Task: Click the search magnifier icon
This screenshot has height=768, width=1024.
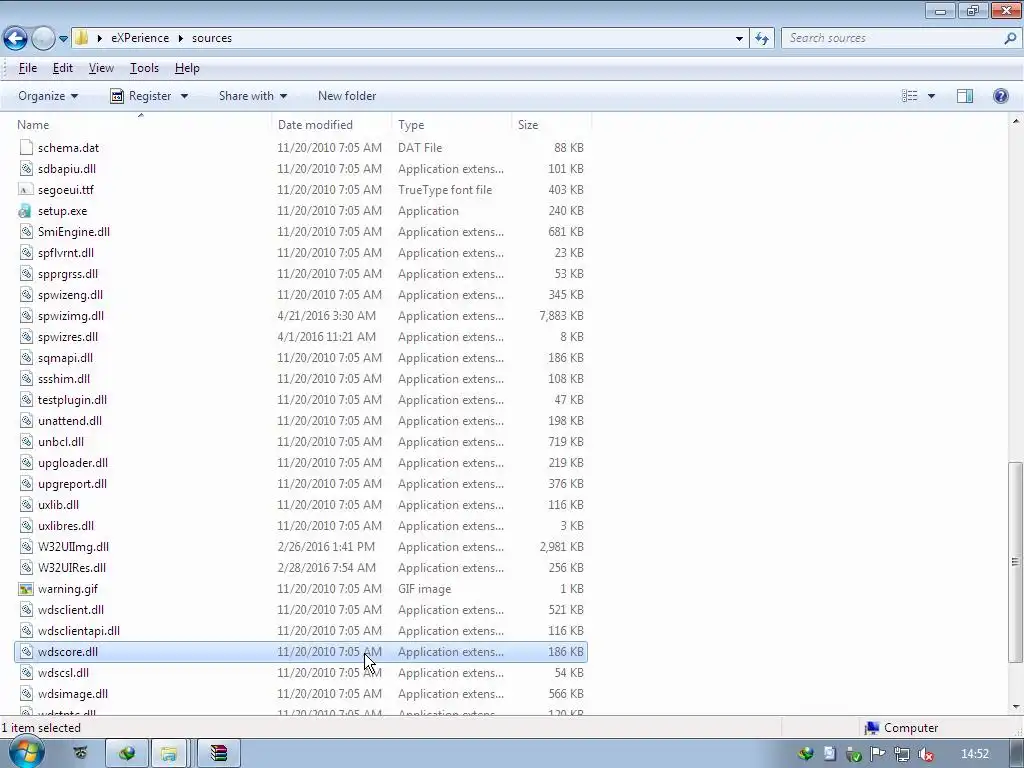Action: 1010,38
